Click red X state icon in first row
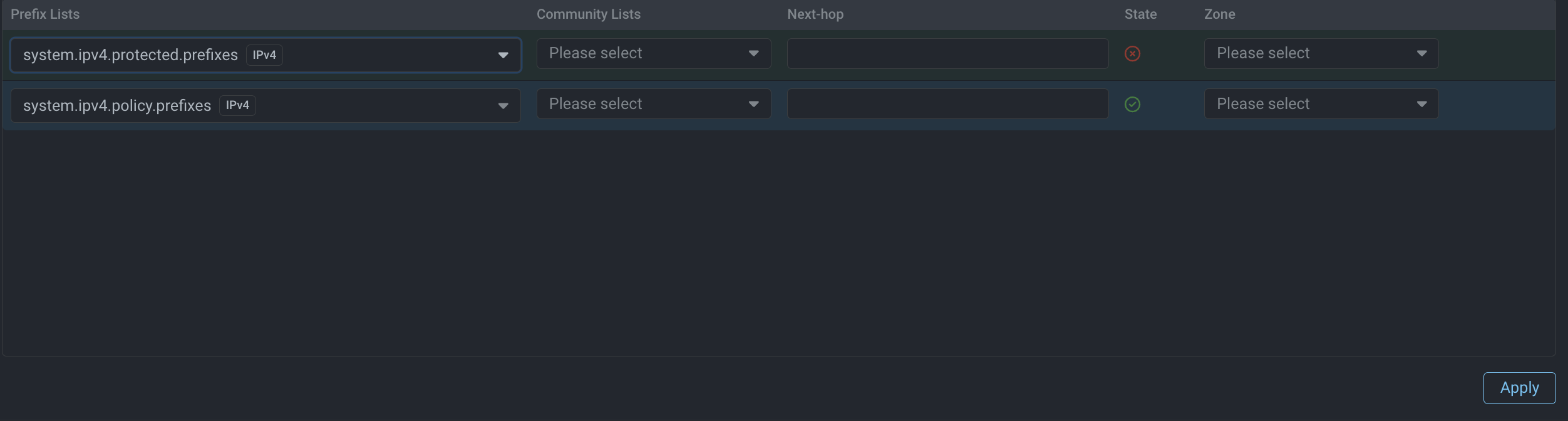 [x=1132, y=54]
